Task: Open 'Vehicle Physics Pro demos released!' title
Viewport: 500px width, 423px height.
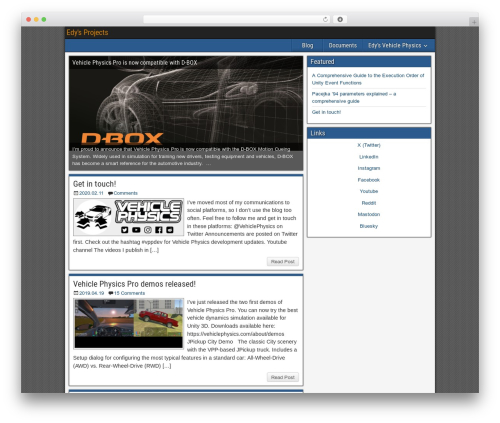Action: coord(134,284)
